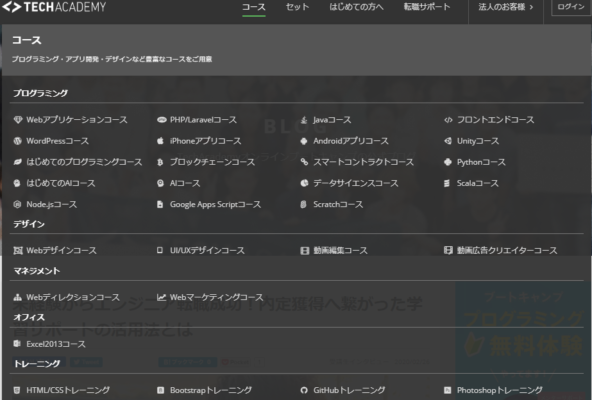Go to iPhoneアプリコース

pos(205,141)
